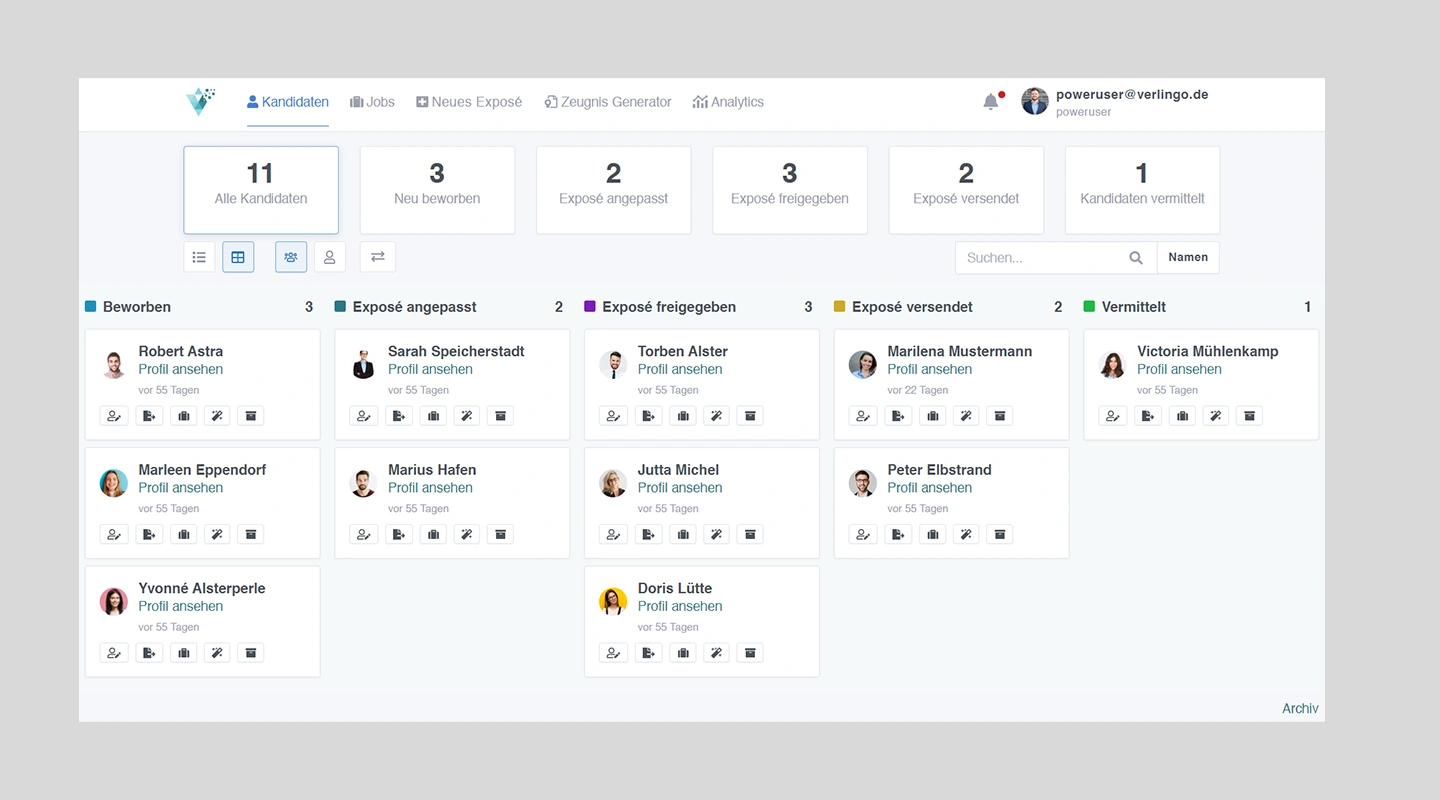Click the archive box icon on Jutta Michel's card
The width and height of the screenshot is (1440, 800).
coord(750,534)
